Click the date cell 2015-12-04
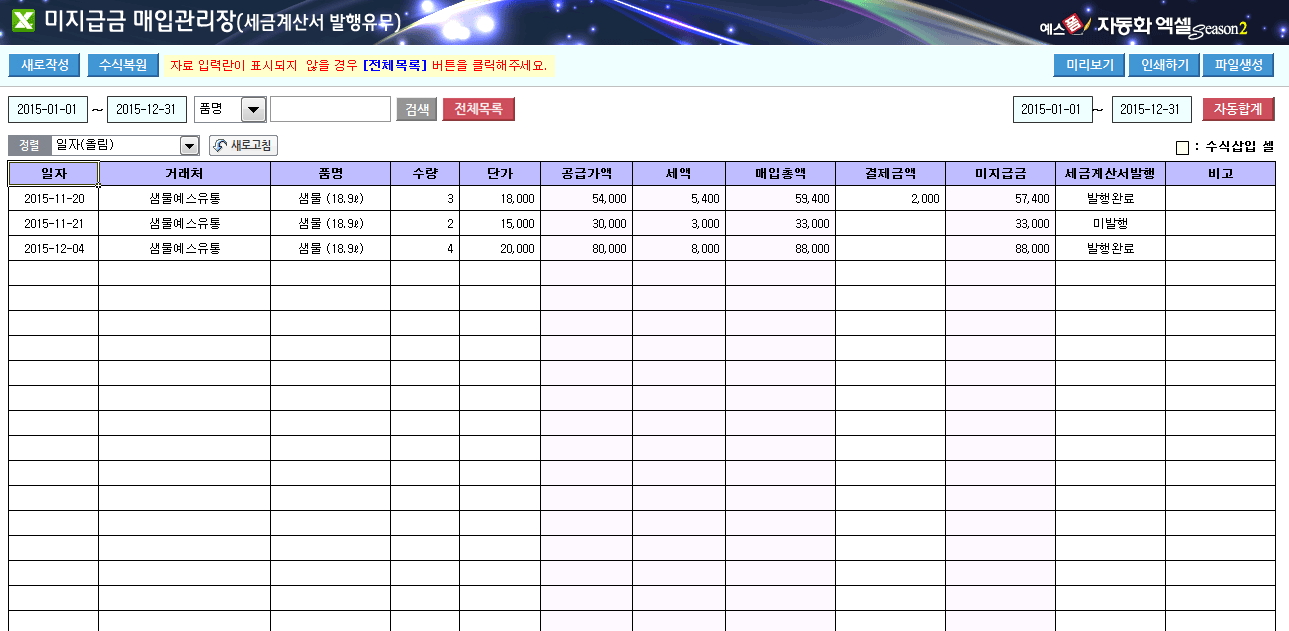The height and width of the screenshot is (631, 1289). click(54, 248)
